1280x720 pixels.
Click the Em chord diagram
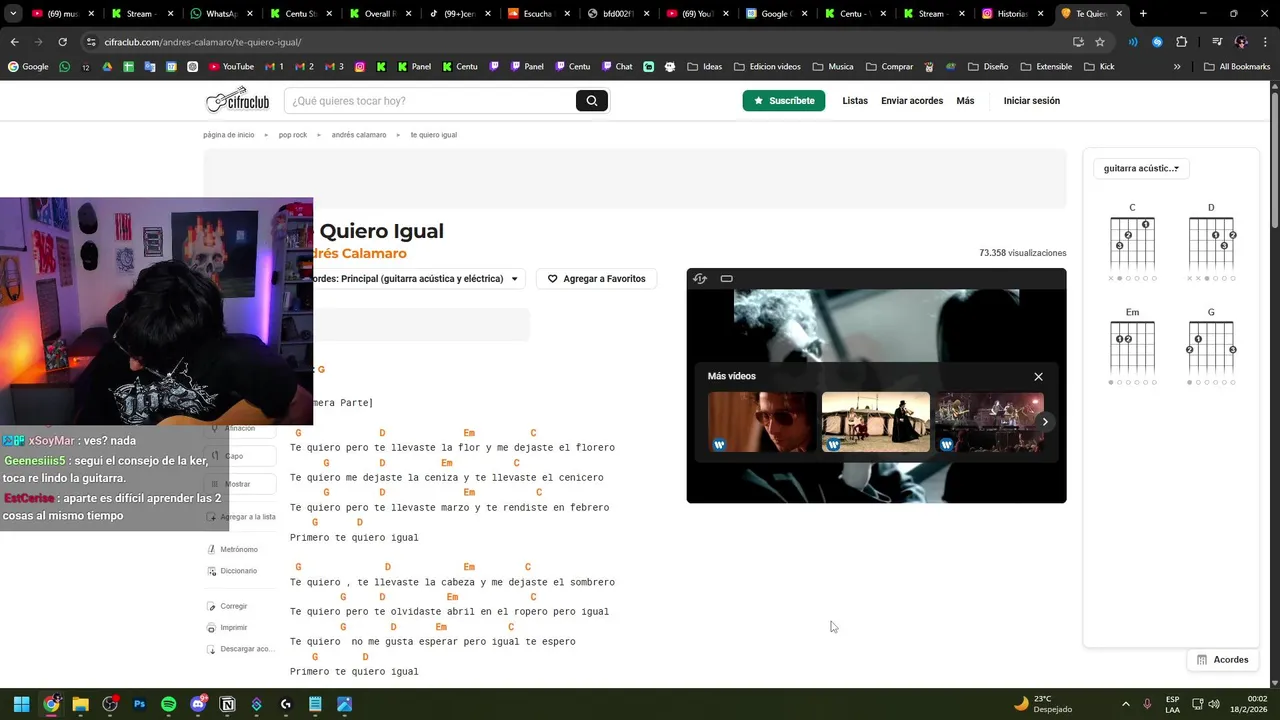point(1132,347)
